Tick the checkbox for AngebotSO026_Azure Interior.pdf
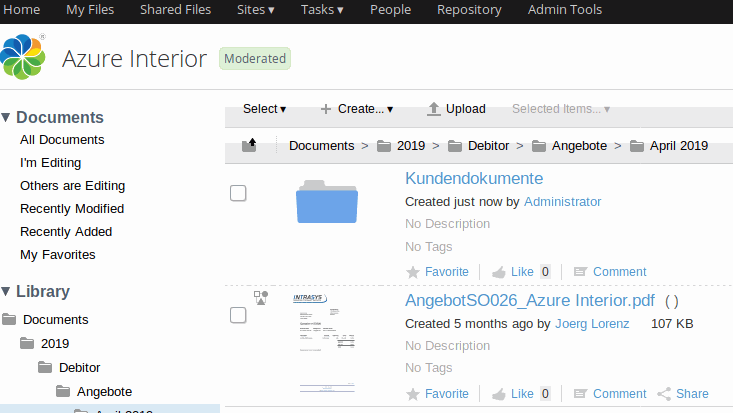The width and height of the screenshot is (733, 413). tap(238, 315)
